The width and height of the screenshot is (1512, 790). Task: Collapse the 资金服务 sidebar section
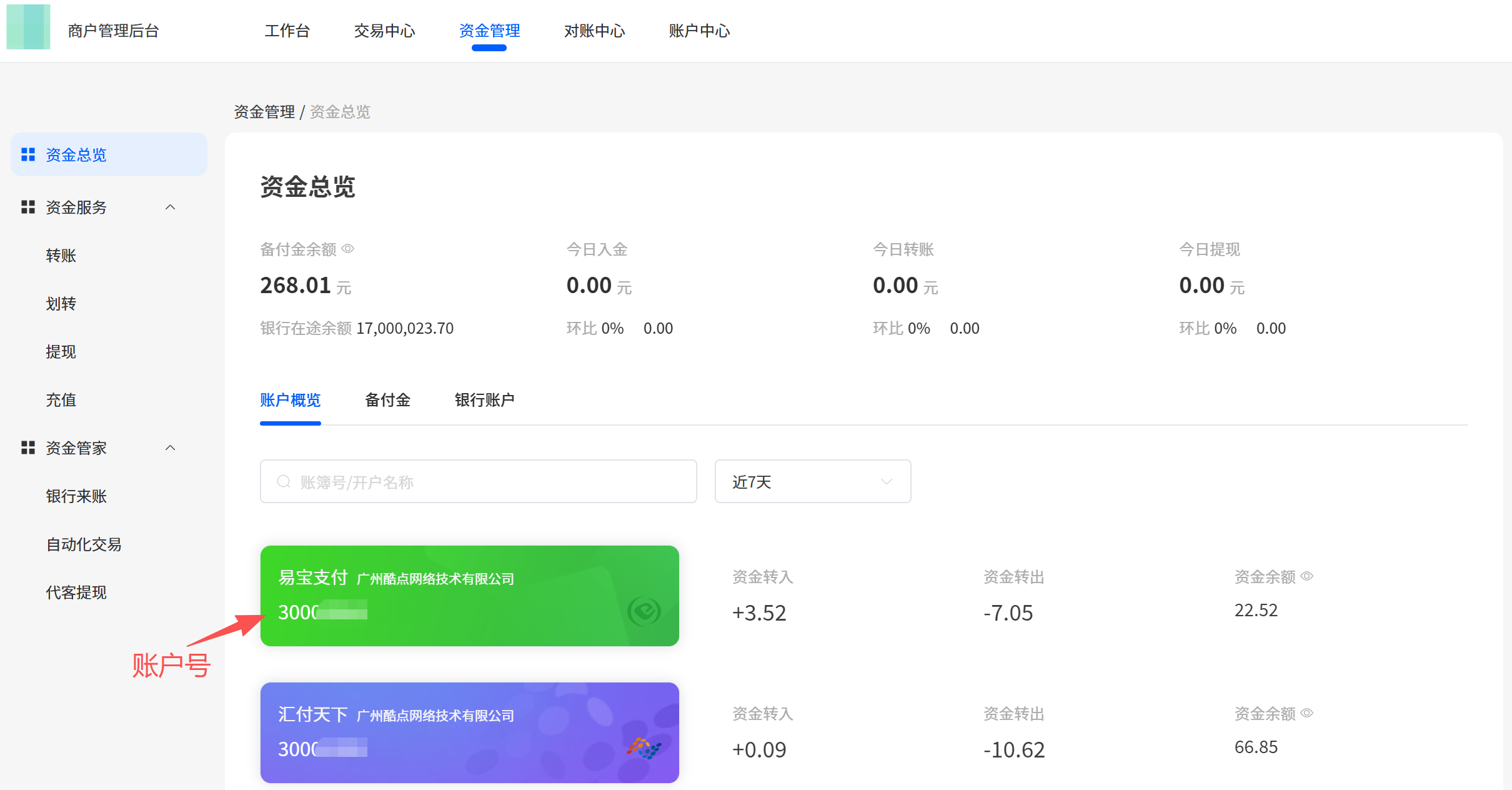[x=170, y=207]
